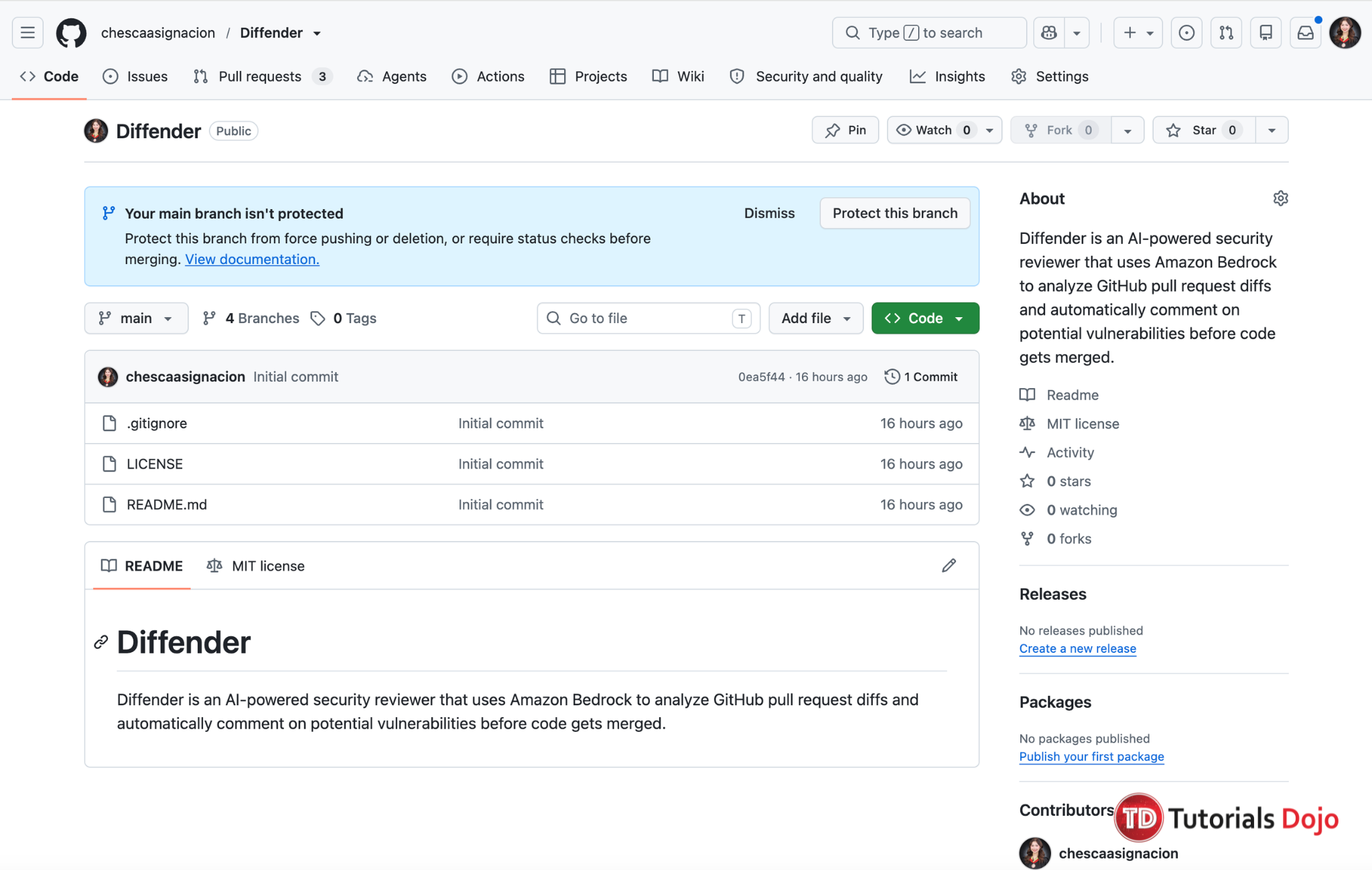
Task: Click Publish your first package
Action: (1091, 757)
